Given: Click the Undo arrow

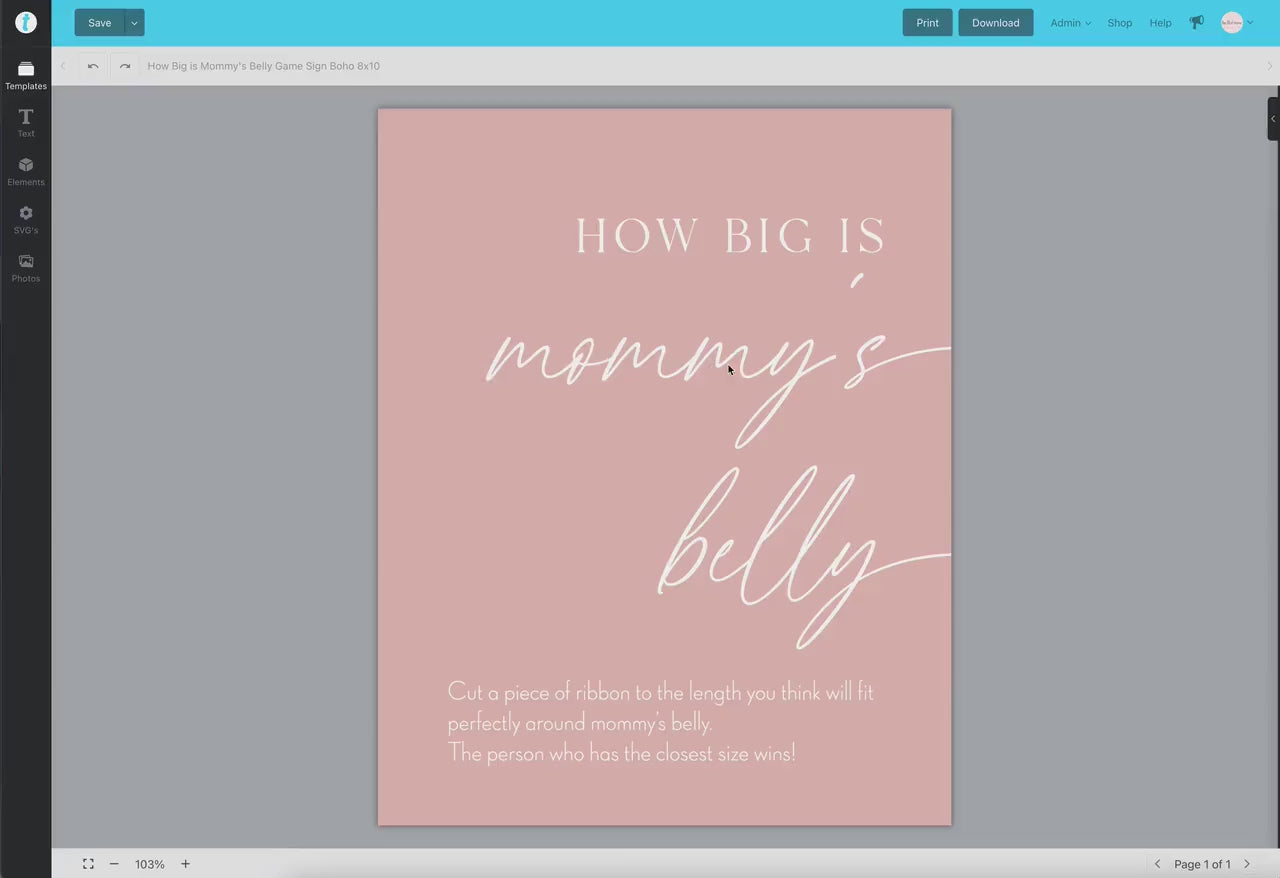Looking at the screenshot, I should [x=93, y=66].
